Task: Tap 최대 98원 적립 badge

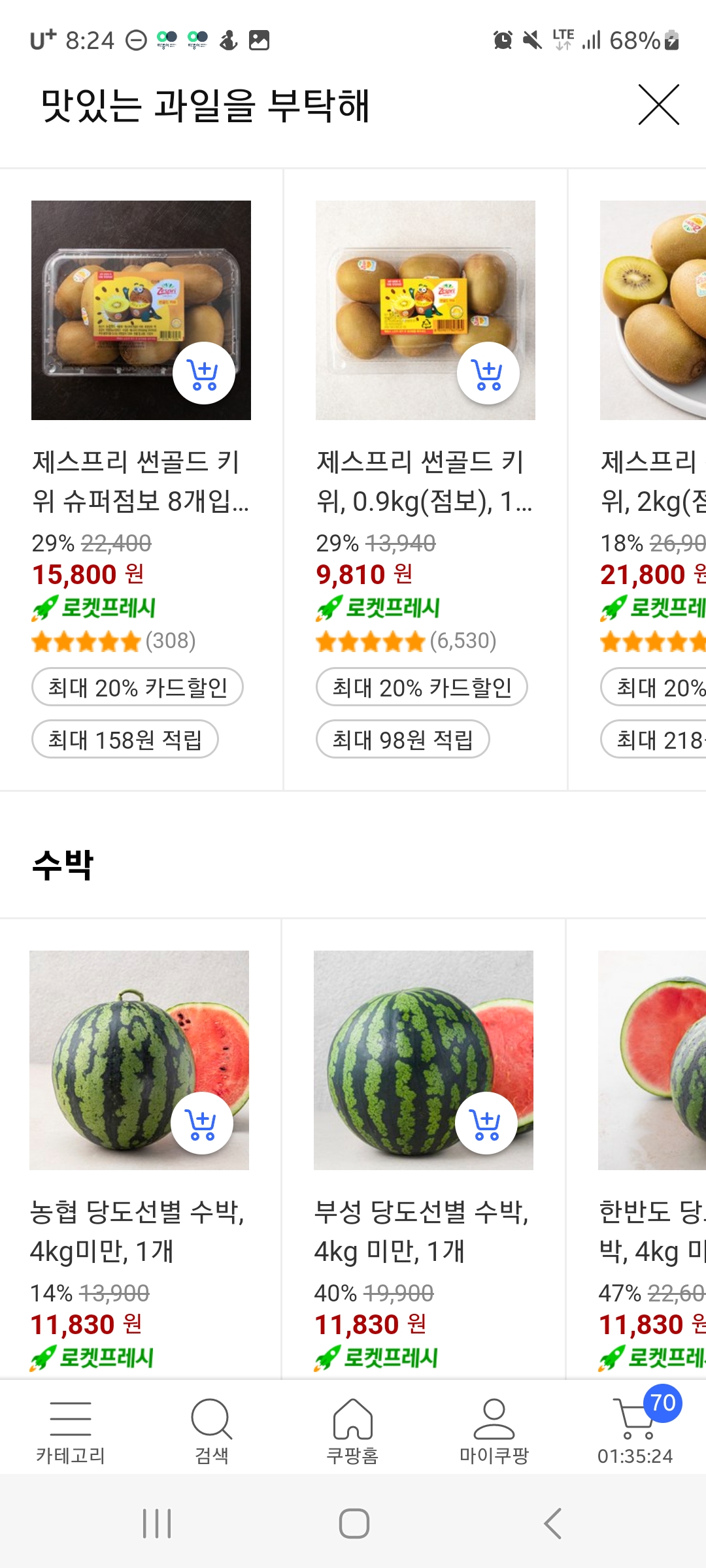Action: [x=403, y=740]
